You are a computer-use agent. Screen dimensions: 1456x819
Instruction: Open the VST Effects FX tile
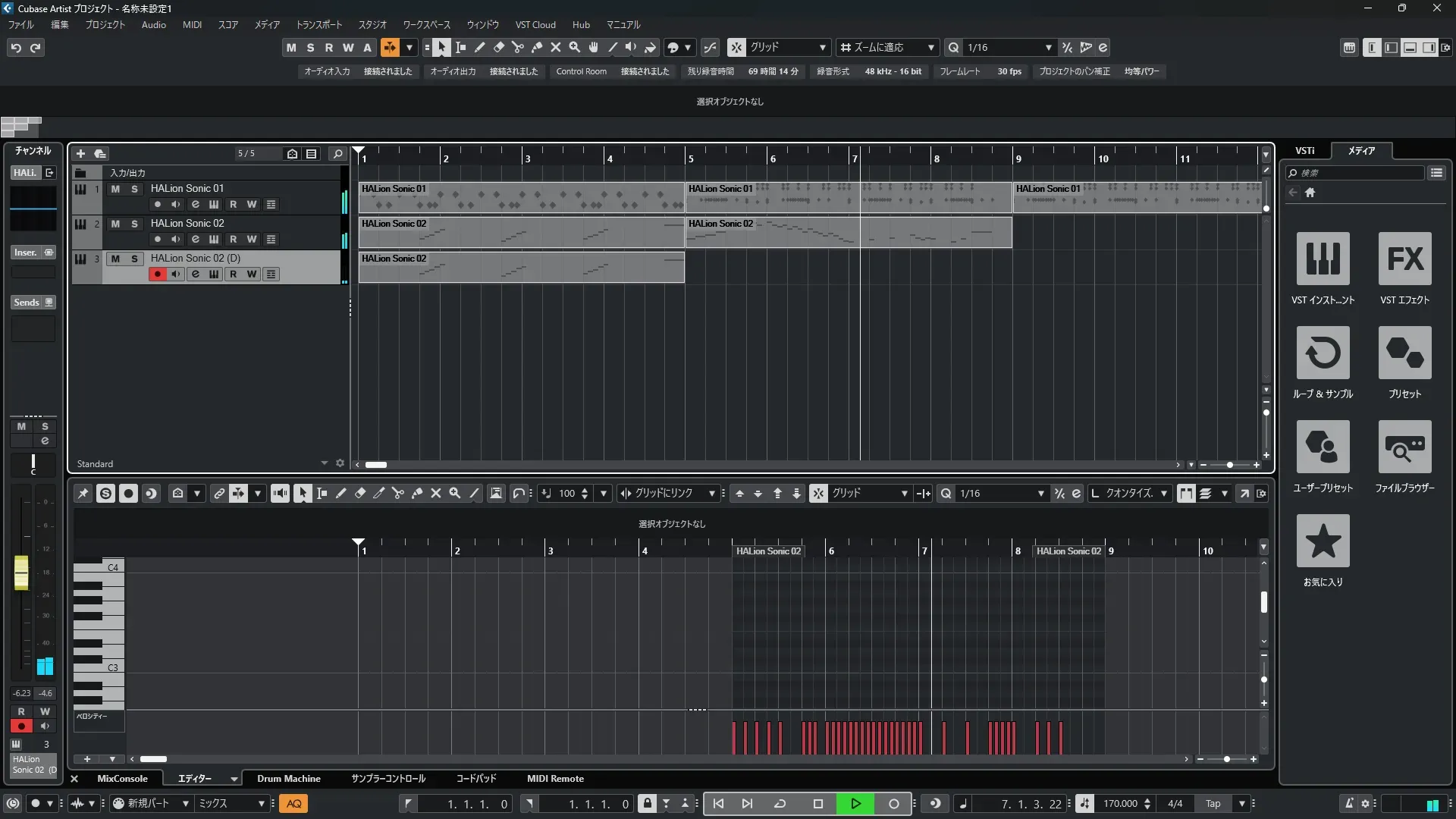coord(1404,259)
